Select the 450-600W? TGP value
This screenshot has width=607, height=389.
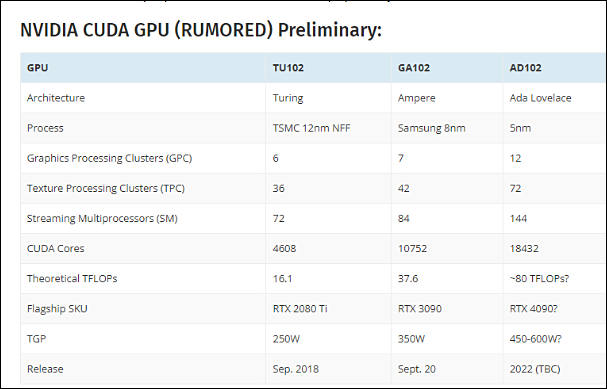tap(535, 339)
